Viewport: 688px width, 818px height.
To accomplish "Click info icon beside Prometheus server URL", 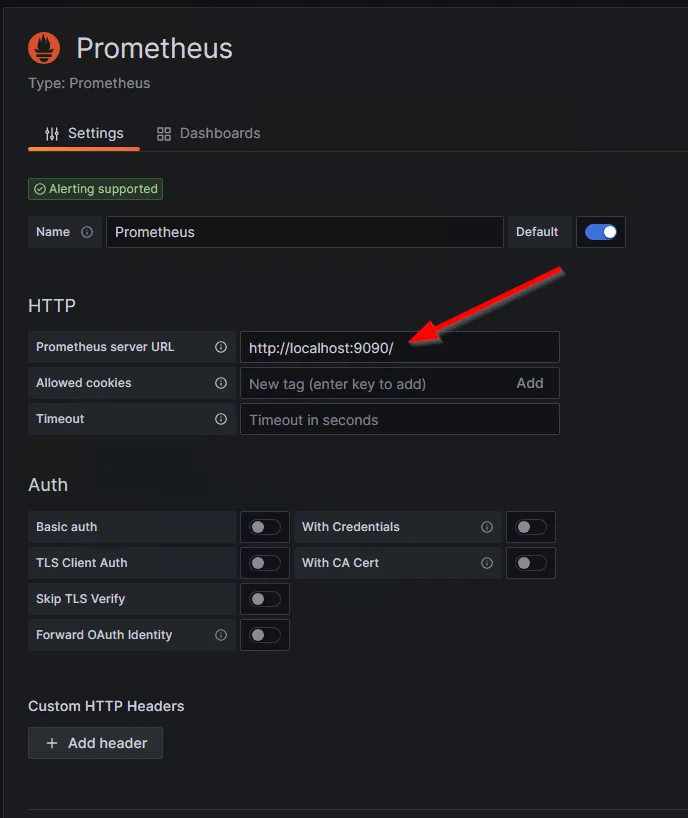I will (221, 347).
